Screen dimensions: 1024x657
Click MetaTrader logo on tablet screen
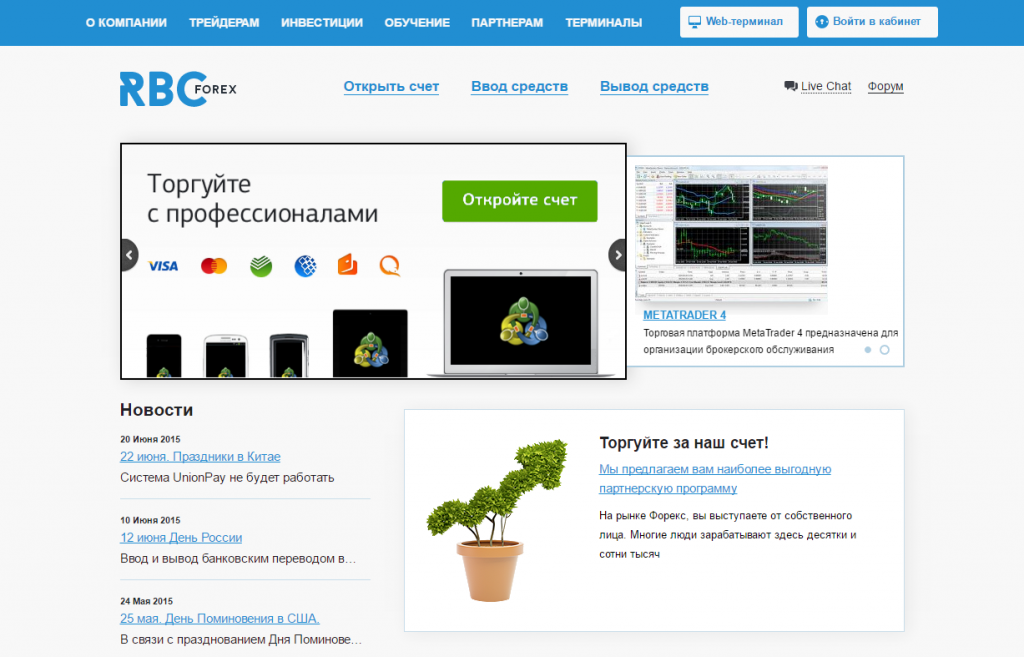371,349
